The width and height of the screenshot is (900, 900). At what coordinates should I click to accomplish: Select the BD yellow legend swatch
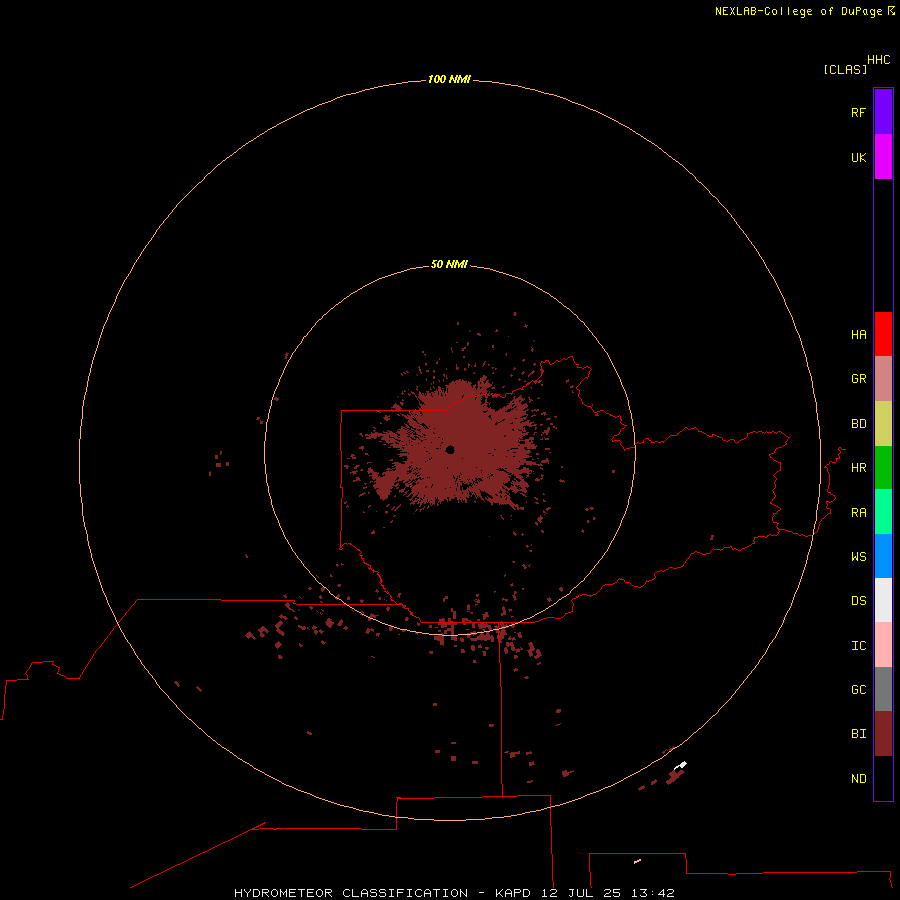883,424
